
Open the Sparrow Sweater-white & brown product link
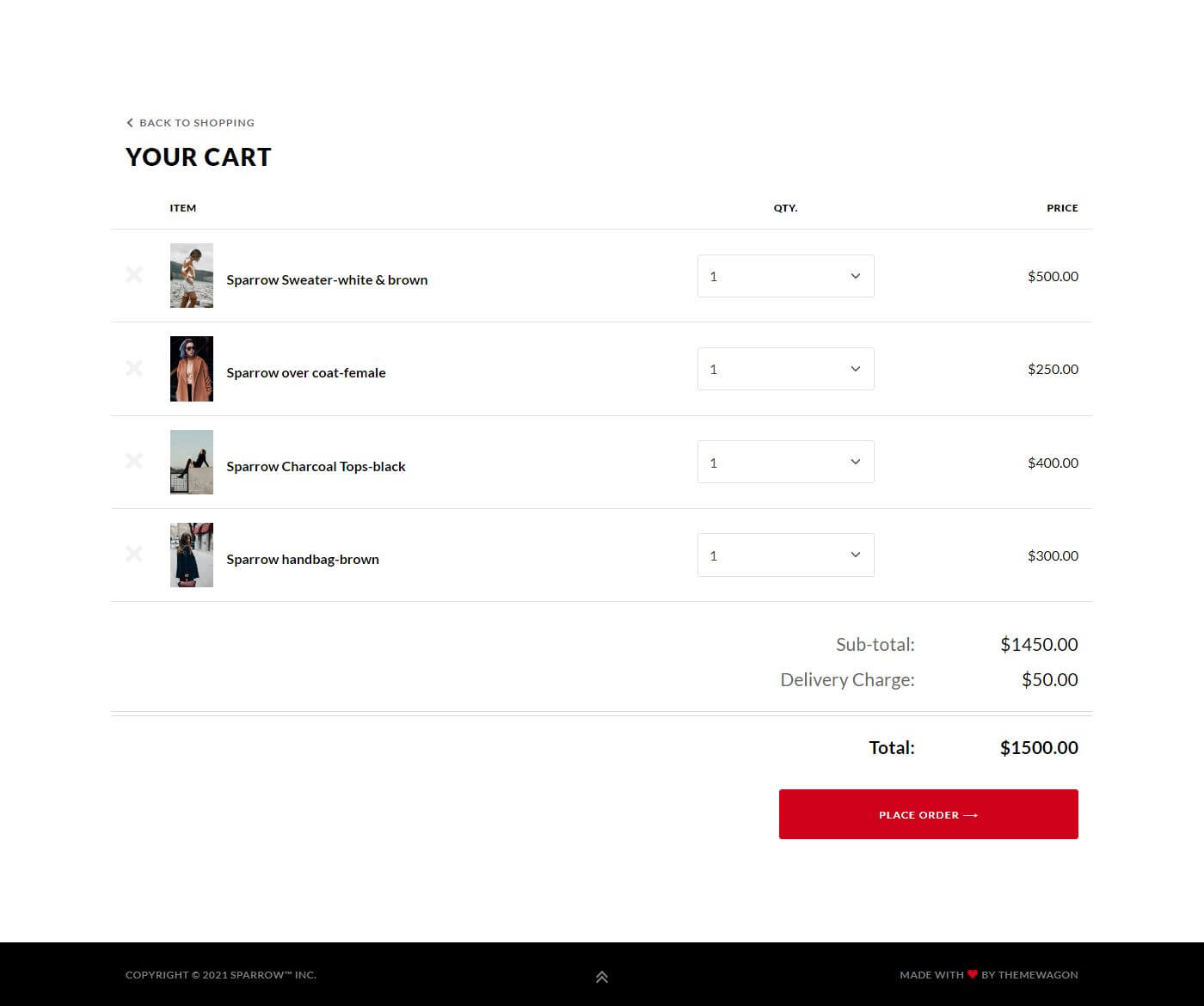coord(327,280)
